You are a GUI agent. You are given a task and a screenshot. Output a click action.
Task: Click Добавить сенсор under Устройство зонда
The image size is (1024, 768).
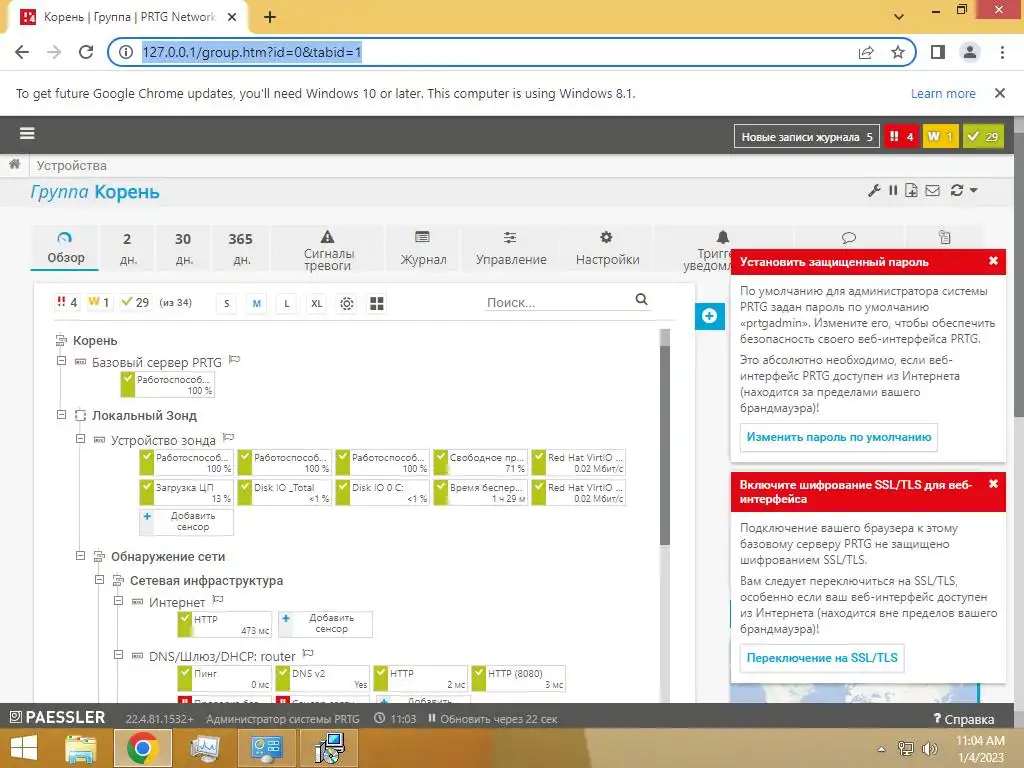186,521
